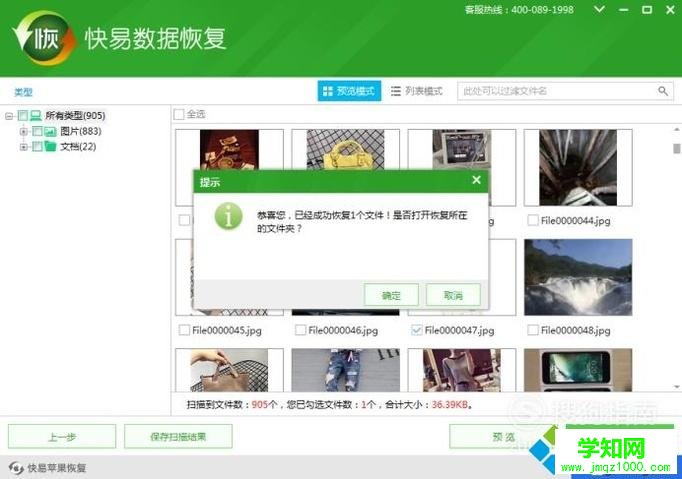Click the folder icon beside 文档(22)
The image size is (682, 479).
pos(50,146)
